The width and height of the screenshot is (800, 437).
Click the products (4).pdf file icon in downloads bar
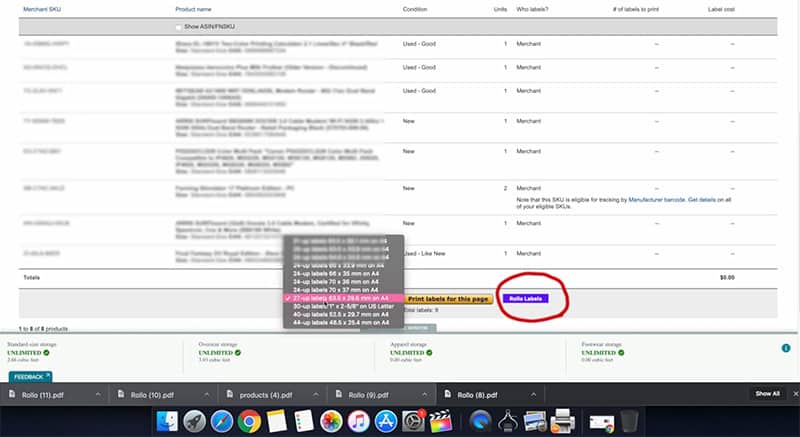click(x=230, y=395)
